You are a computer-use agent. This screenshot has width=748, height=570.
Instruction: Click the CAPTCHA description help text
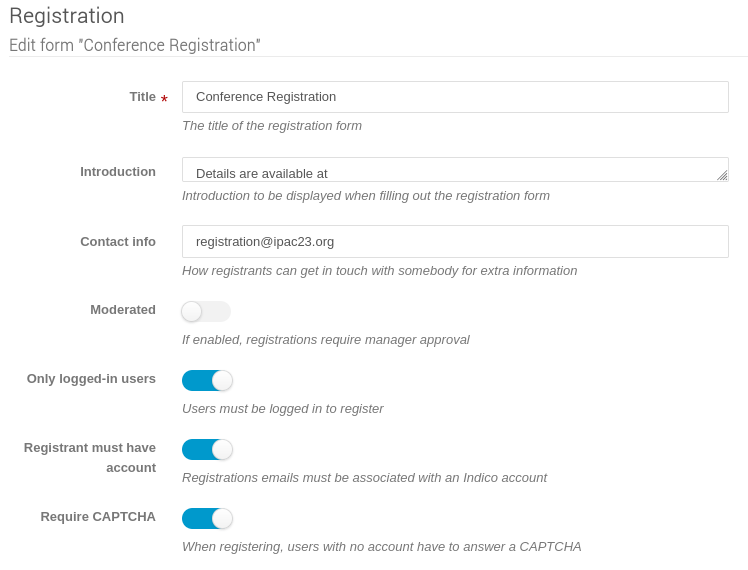point(381,547)
